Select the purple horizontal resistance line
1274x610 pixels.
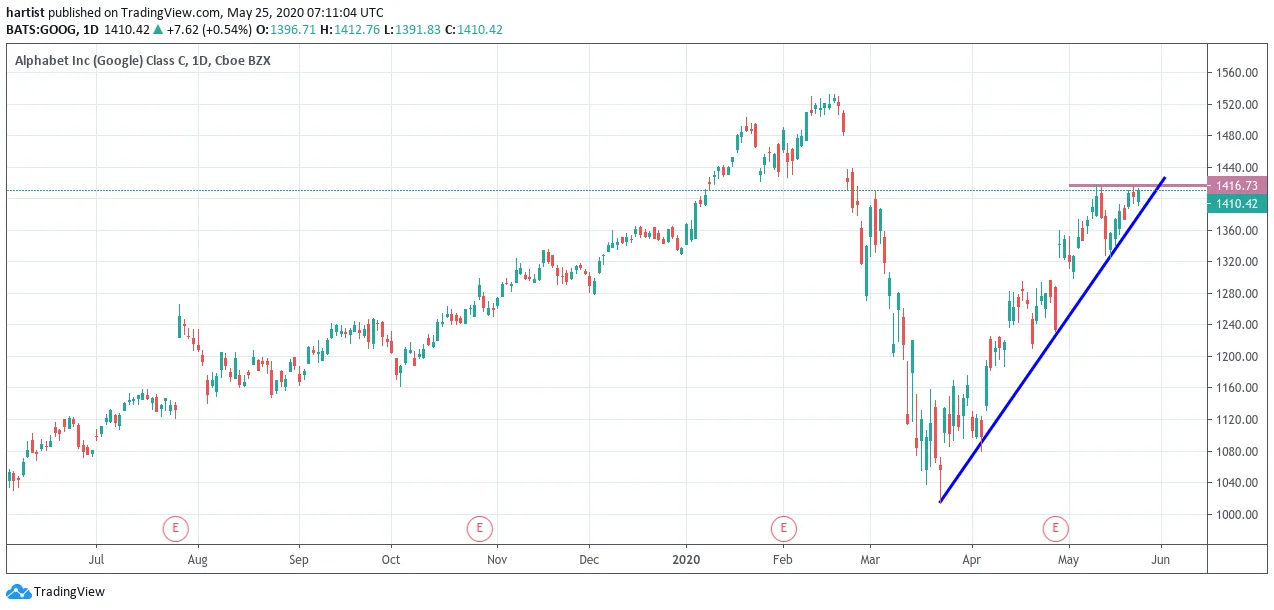(1137, 185)
